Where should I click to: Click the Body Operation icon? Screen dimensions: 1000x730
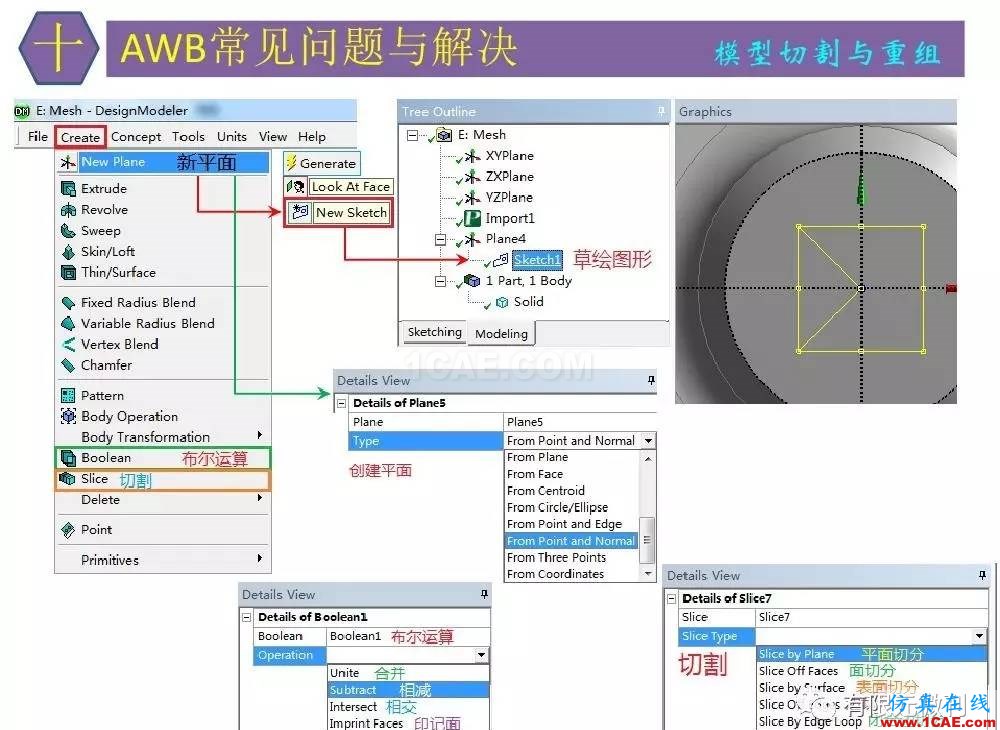pyautogui.click(x=68, y=417)
